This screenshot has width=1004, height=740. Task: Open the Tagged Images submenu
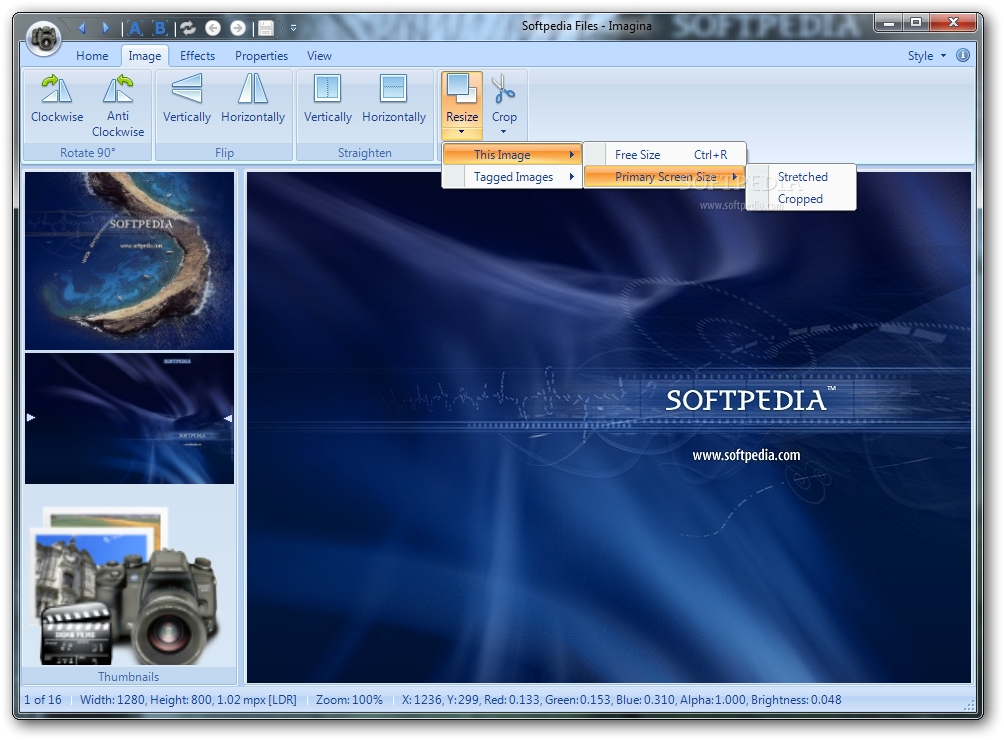[512, 177]
